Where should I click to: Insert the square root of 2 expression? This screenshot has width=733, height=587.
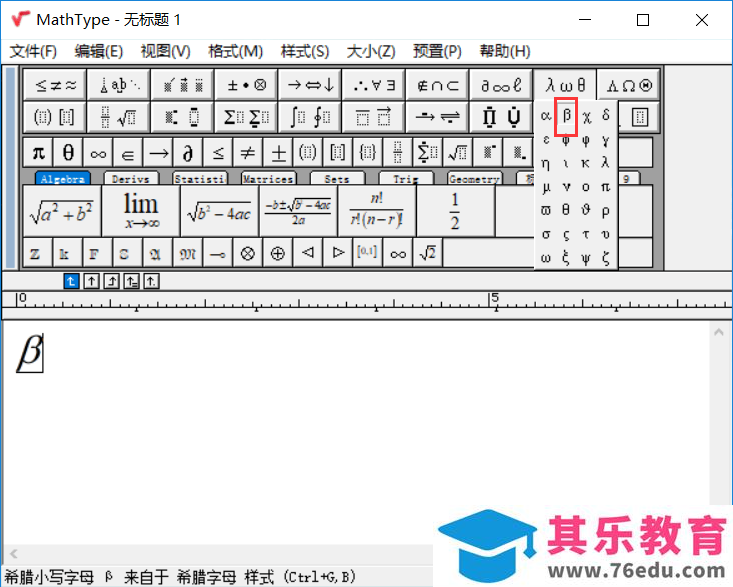click(427, 253)
